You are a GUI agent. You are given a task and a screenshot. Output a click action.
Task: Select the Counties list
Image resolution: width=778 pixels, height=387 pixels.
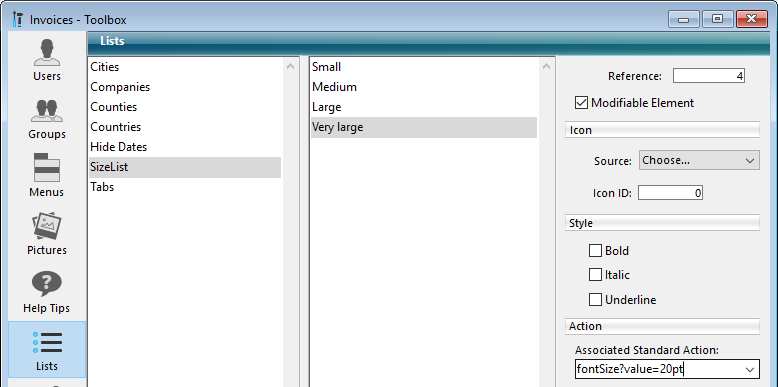185,107
